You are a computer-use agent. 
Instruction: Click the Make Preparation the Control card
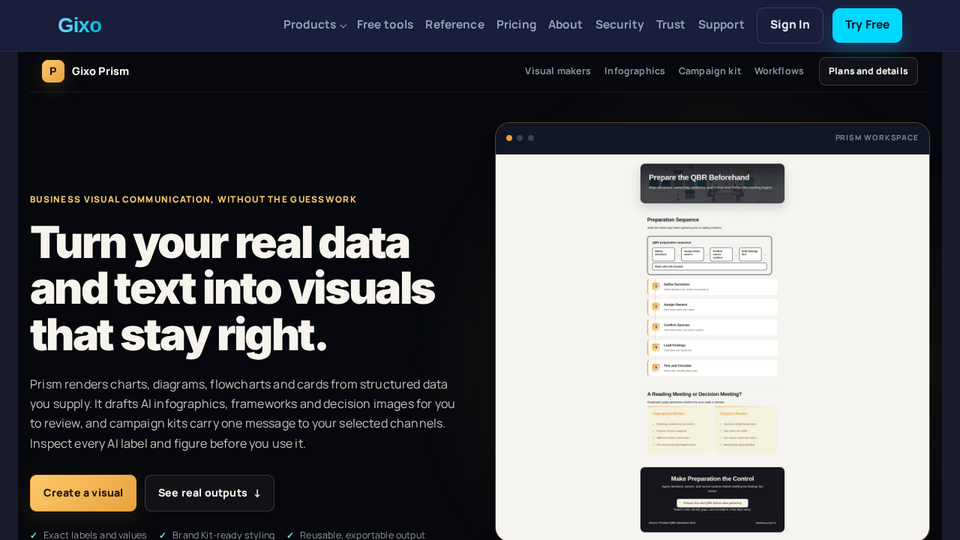(712, 500)
